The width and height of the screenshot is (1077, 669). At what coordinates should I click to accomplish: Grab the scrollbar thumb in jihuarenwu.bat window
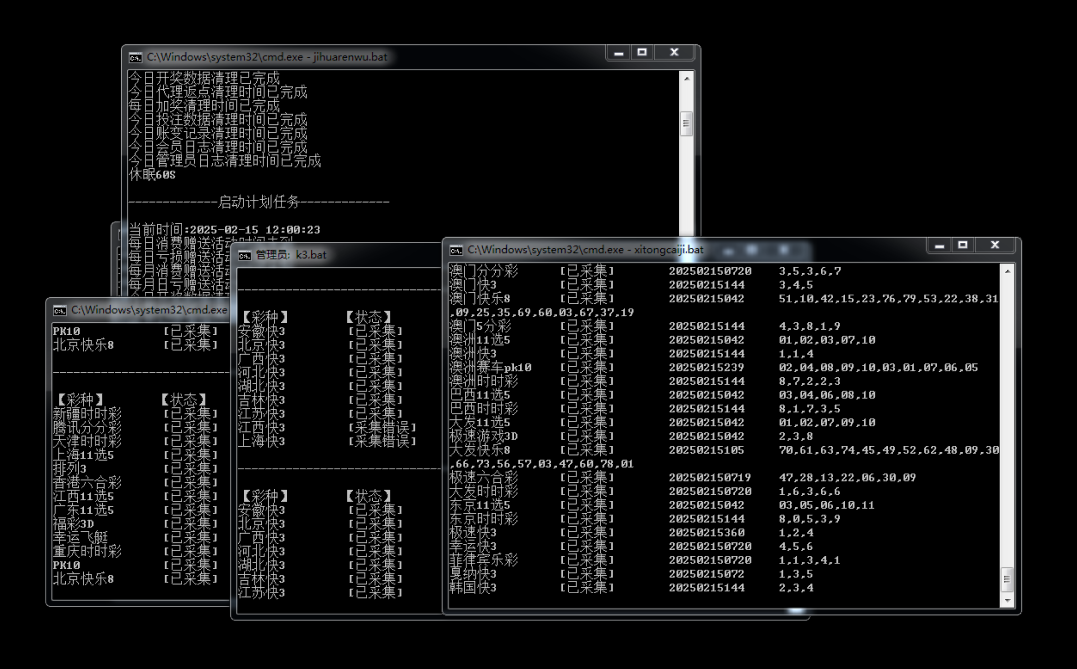pyautogui.click(x=686, y=123)
